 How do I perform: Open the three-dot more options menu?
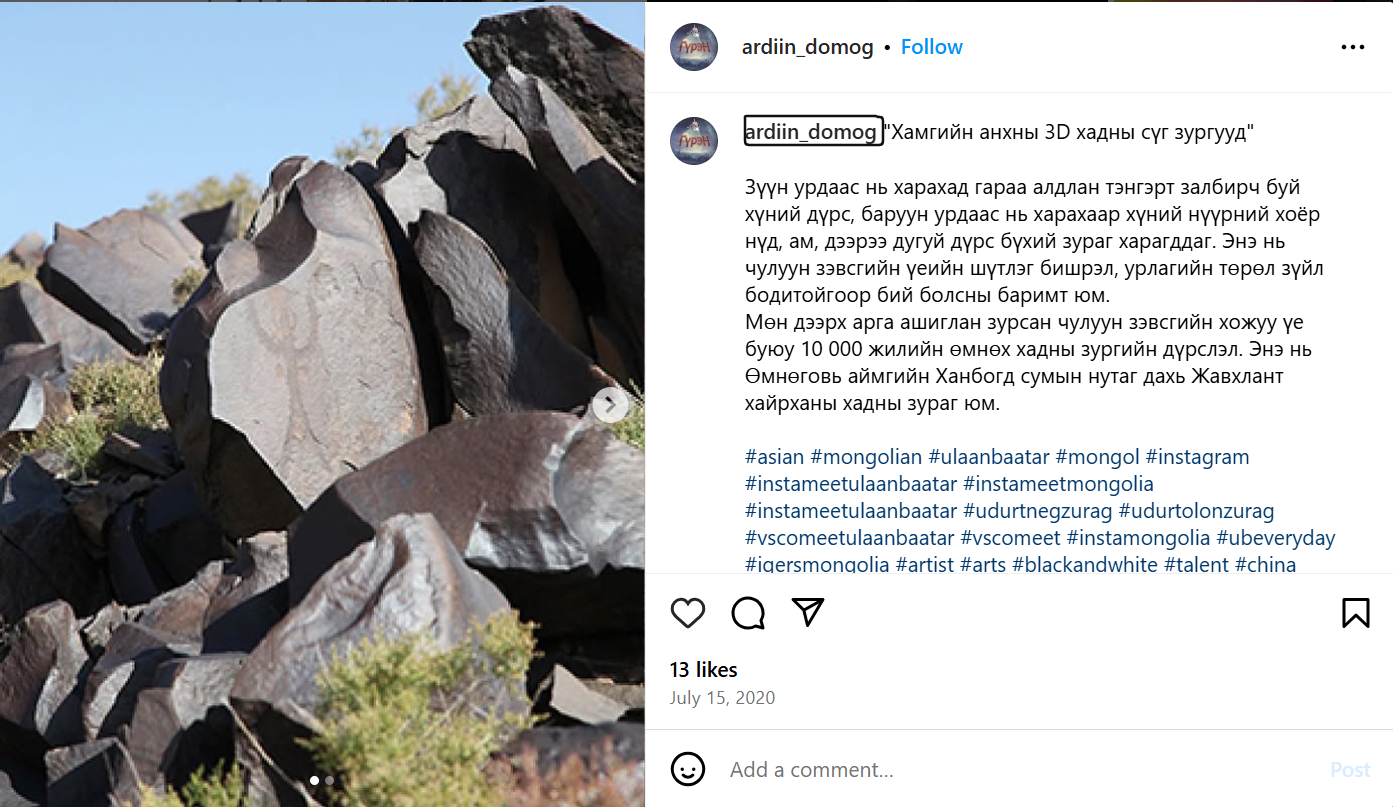click(1352, 47)
